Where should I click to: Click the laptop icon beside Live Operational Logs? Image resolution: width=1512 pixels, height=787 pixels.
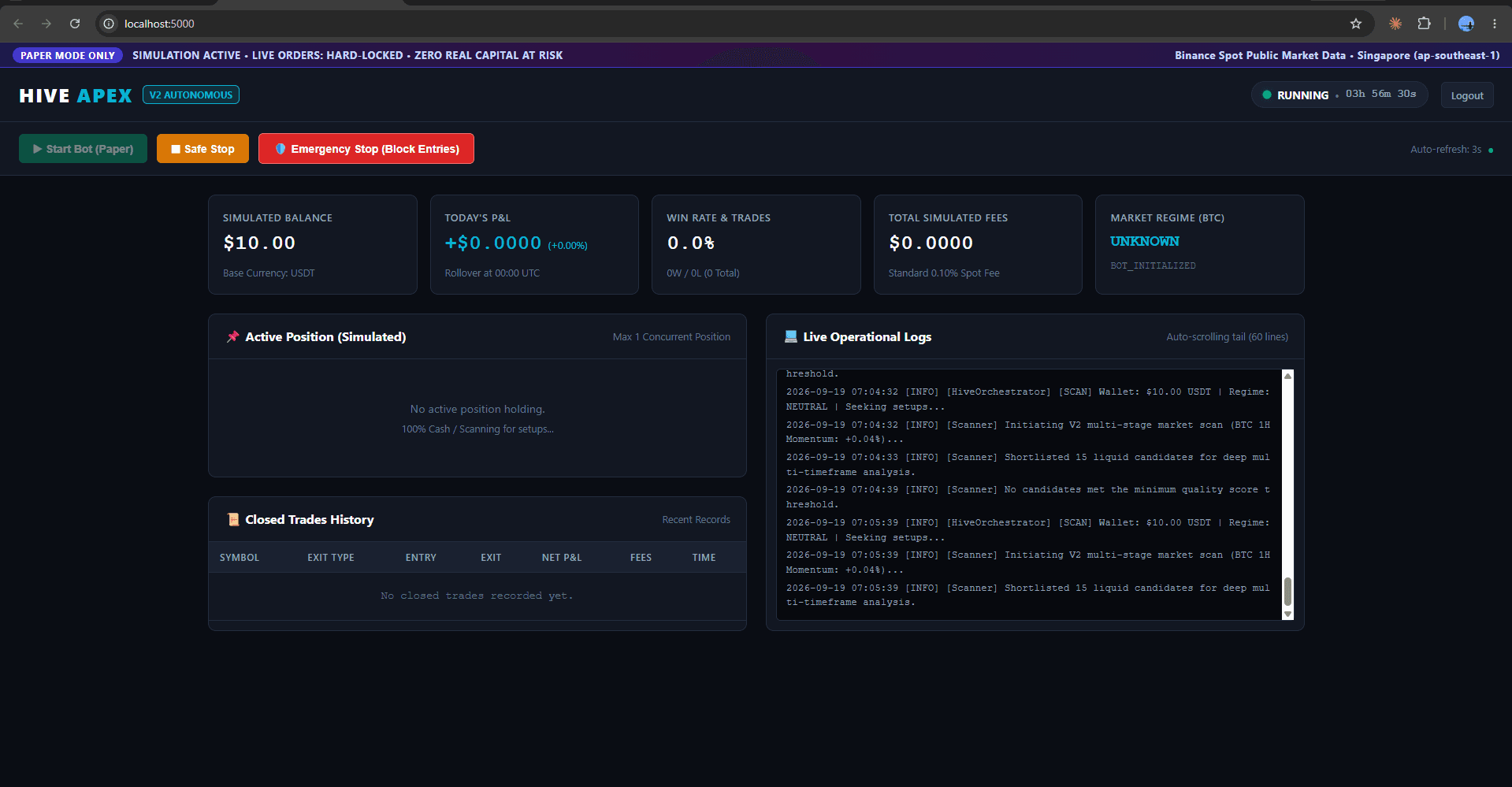click(791, 337)
